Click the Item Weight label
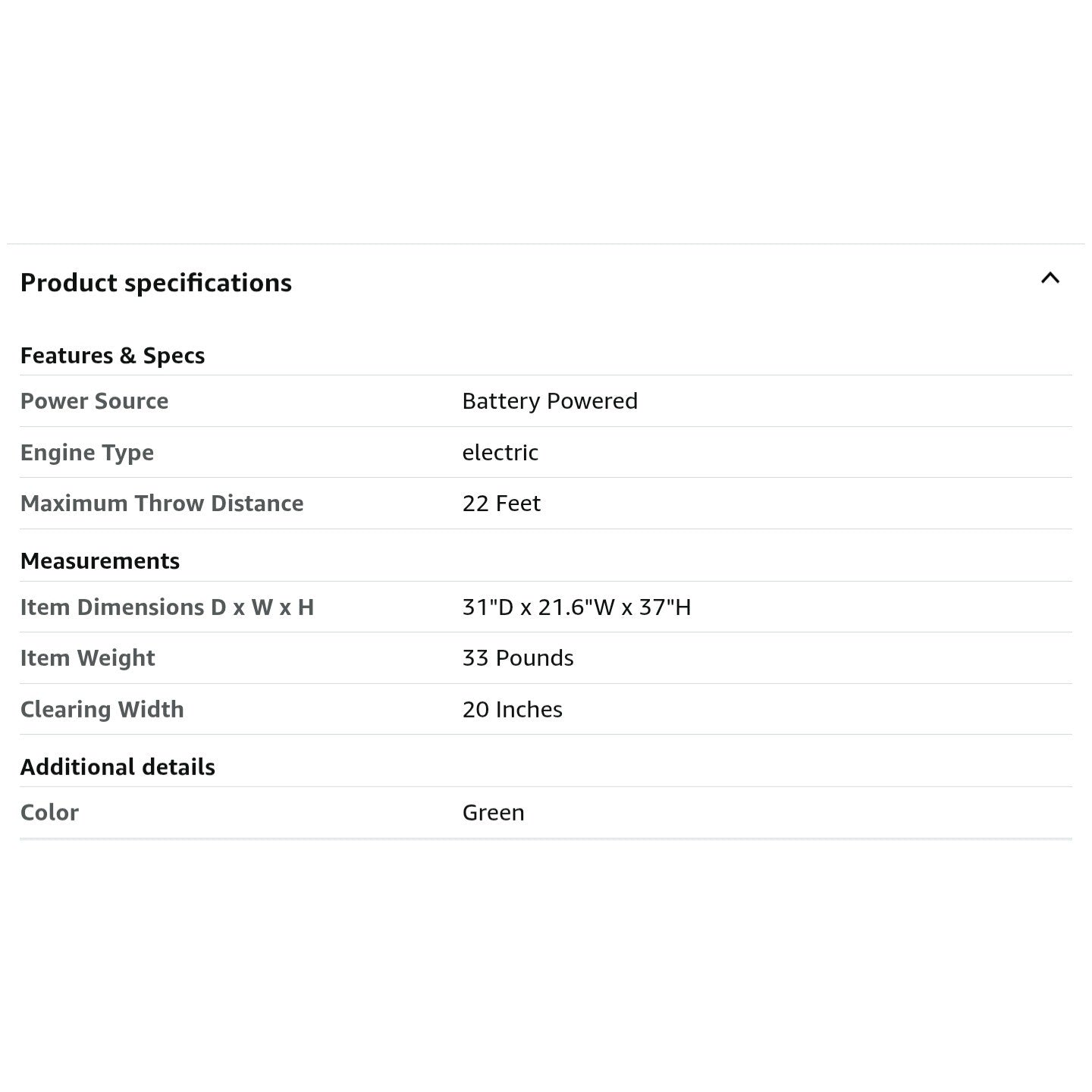This screenshot has height=1092, width=1092. (87, 658)
